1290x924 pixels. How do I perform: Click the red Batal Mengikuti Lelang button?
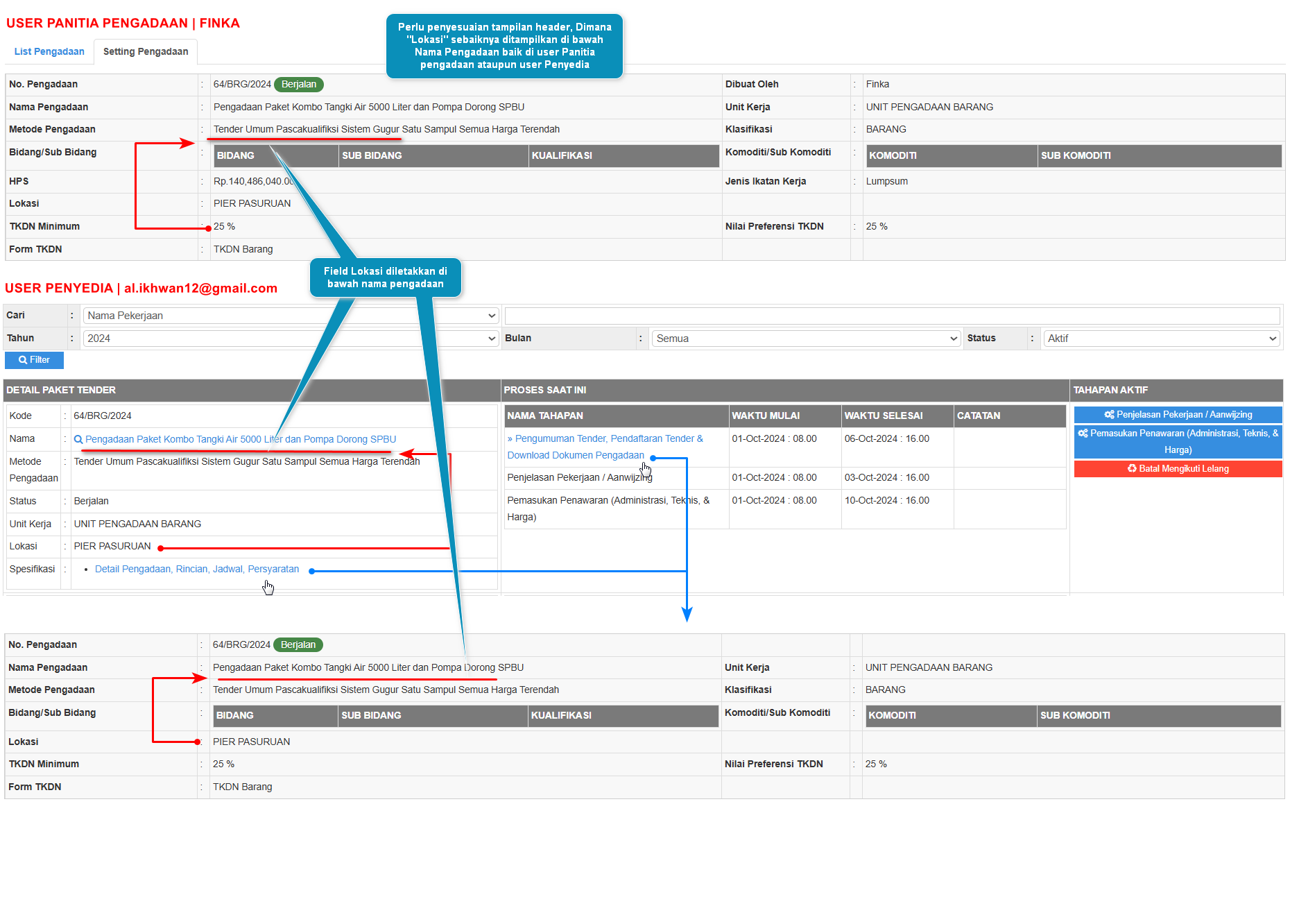click(1178, 469)
